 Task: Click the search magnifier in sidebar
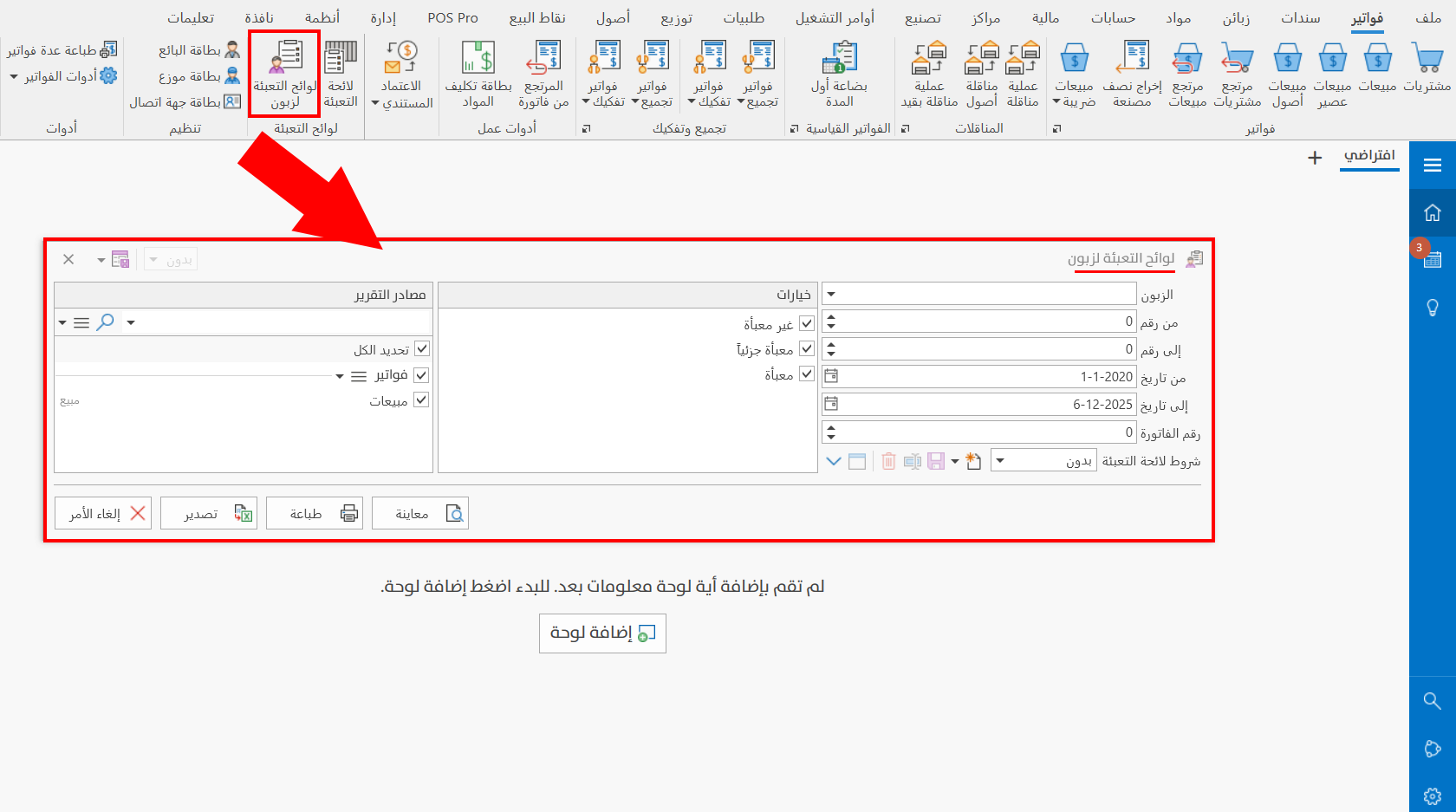click(x=1433, y=700)
